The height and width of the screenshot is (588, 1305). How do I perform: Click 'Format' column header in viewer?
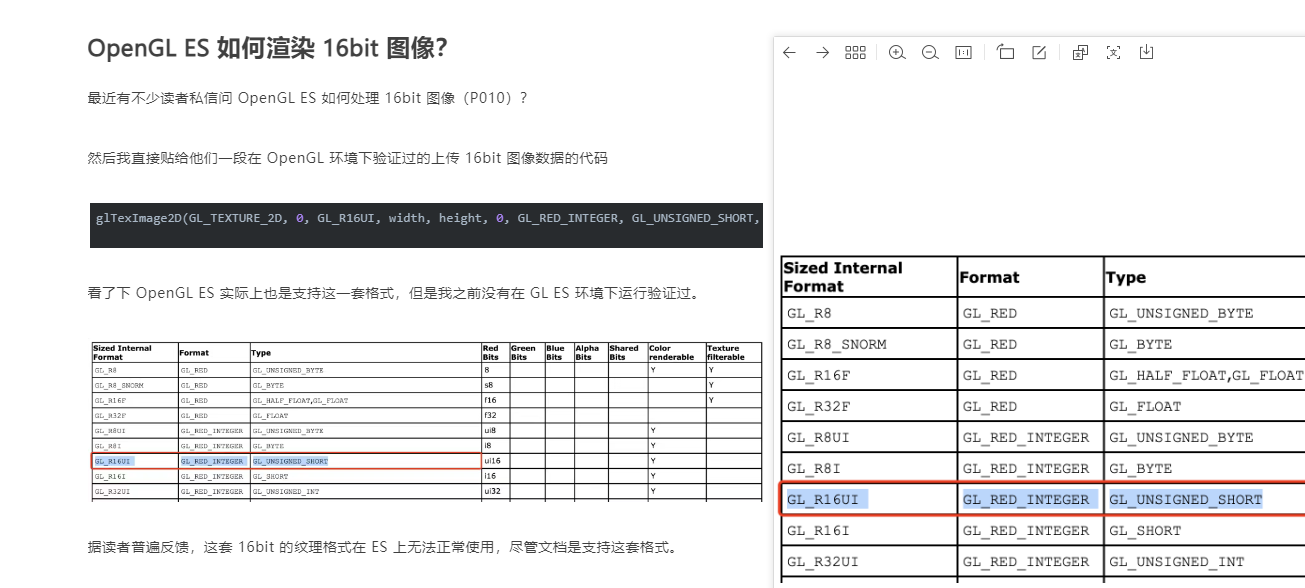[1031, 277]
